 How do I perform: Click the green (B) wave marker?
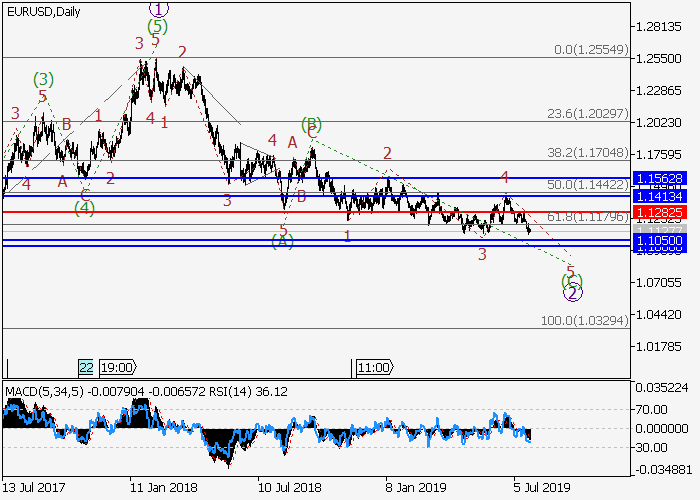312,125
